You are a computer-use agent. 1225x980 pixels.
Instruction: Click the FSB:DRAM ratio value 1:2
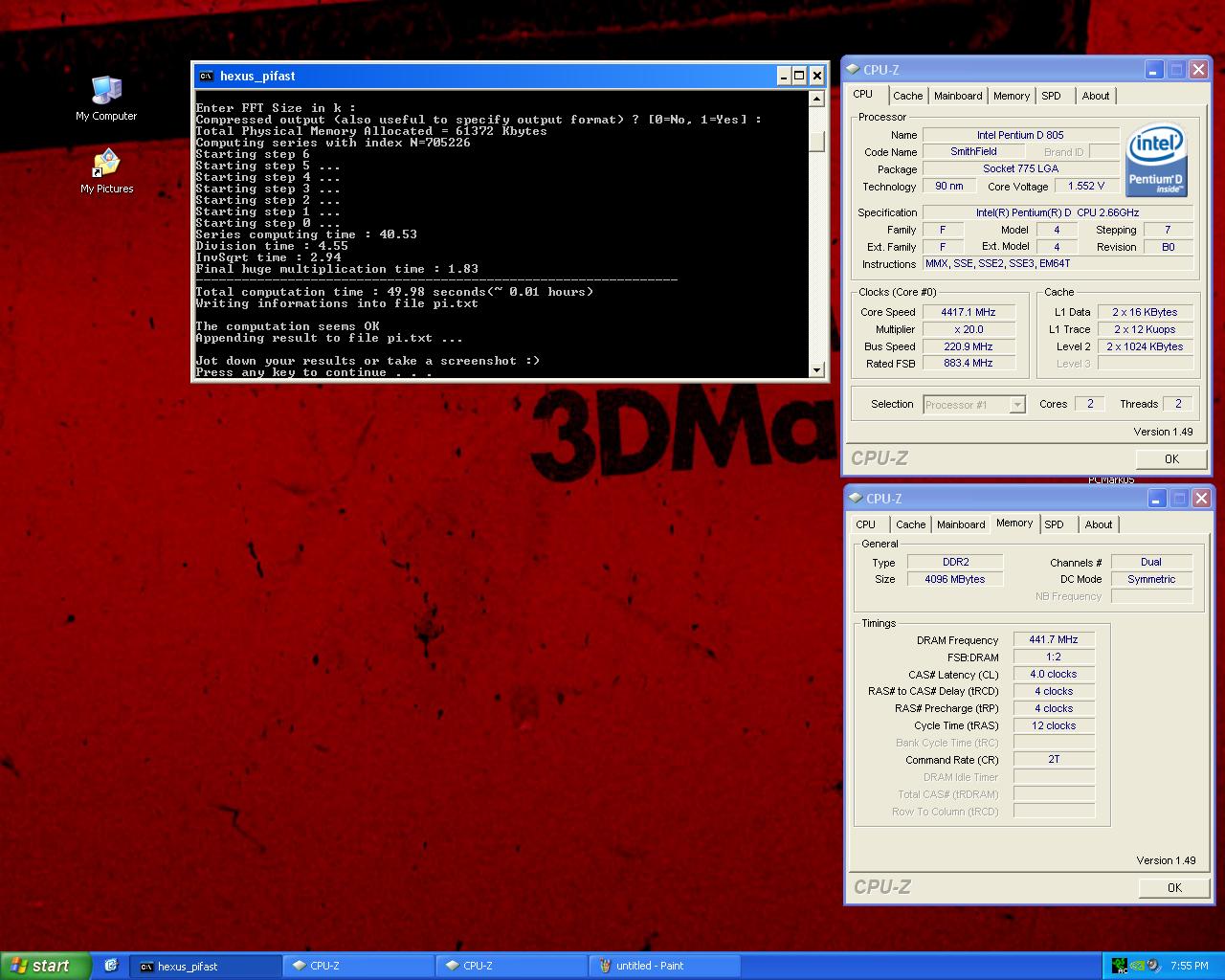coord(1054,657)
